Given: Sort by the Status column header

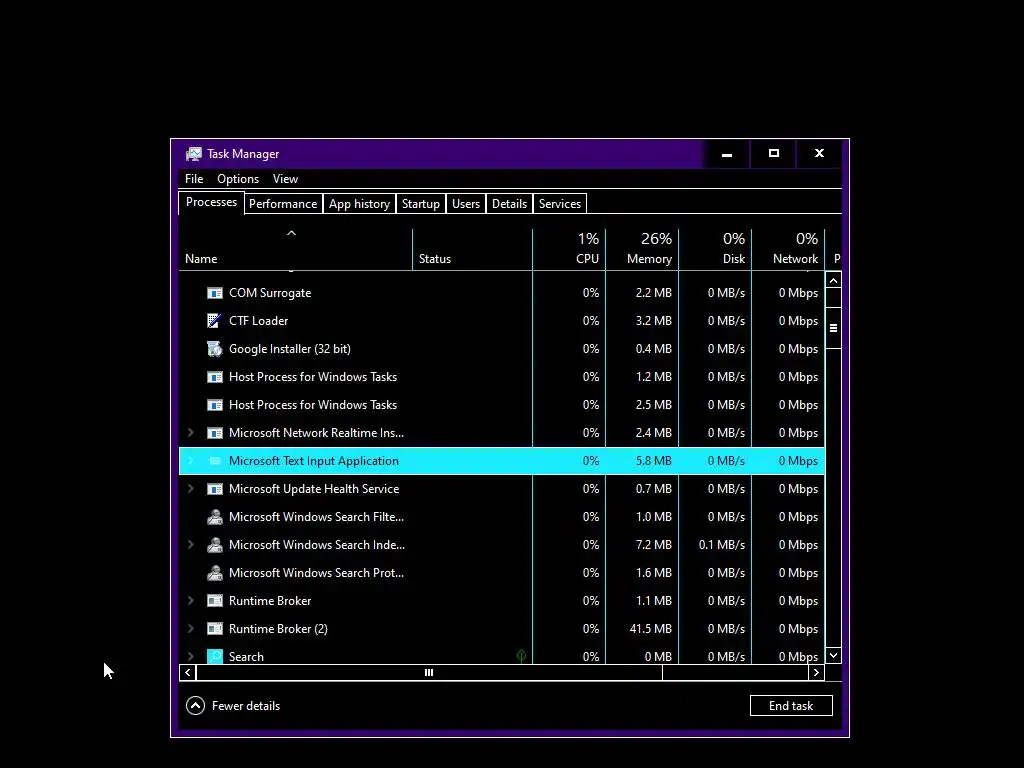Looking at the screenshot, I should click(x=472, y=249).
